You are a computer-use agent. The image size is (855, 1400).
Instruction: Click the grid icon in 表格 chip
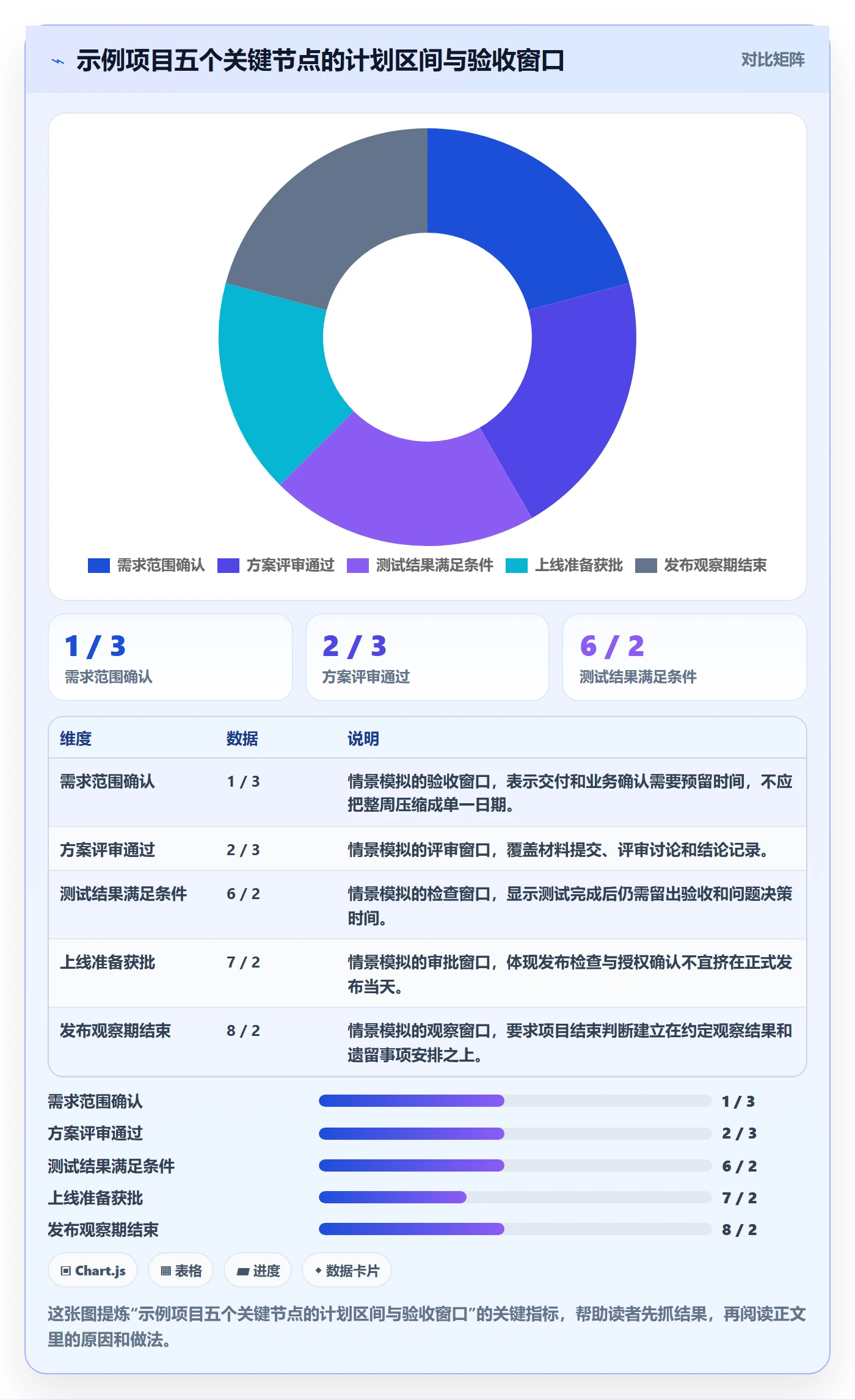click(166, 1271)
